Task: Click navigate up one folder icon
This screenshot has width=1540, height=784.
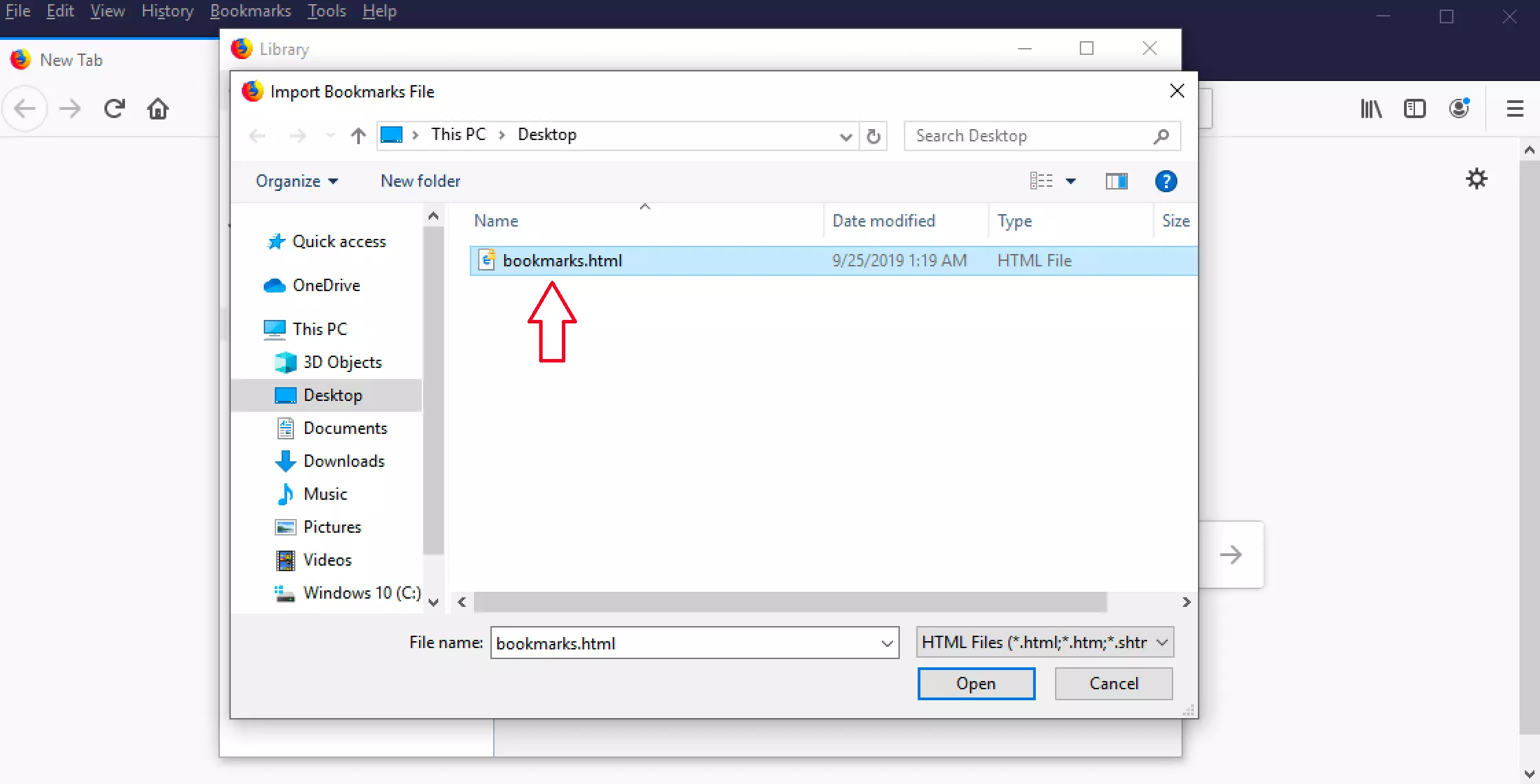Action: point(357,134)
